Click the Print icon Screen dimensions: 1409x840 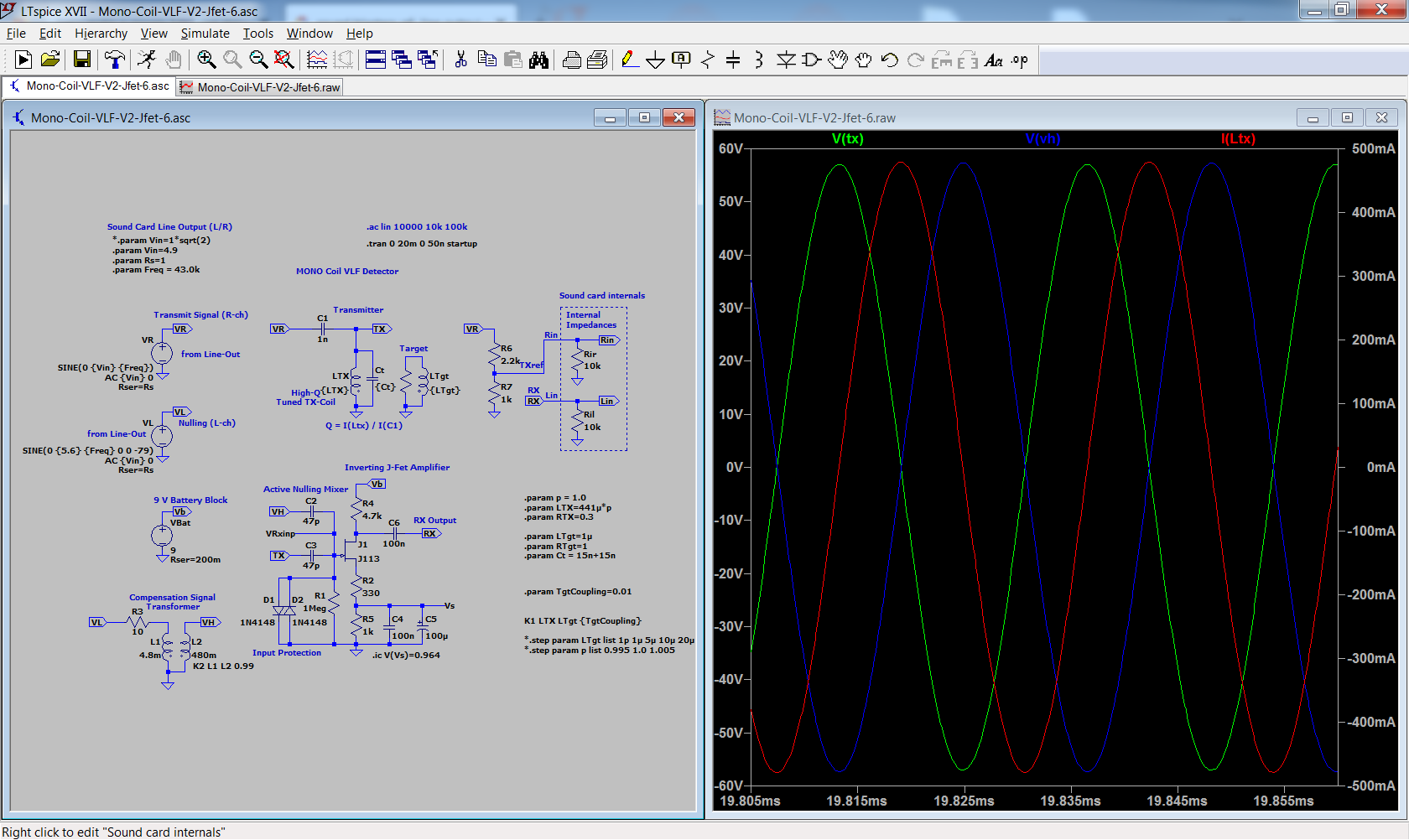[x=598, y=60]
